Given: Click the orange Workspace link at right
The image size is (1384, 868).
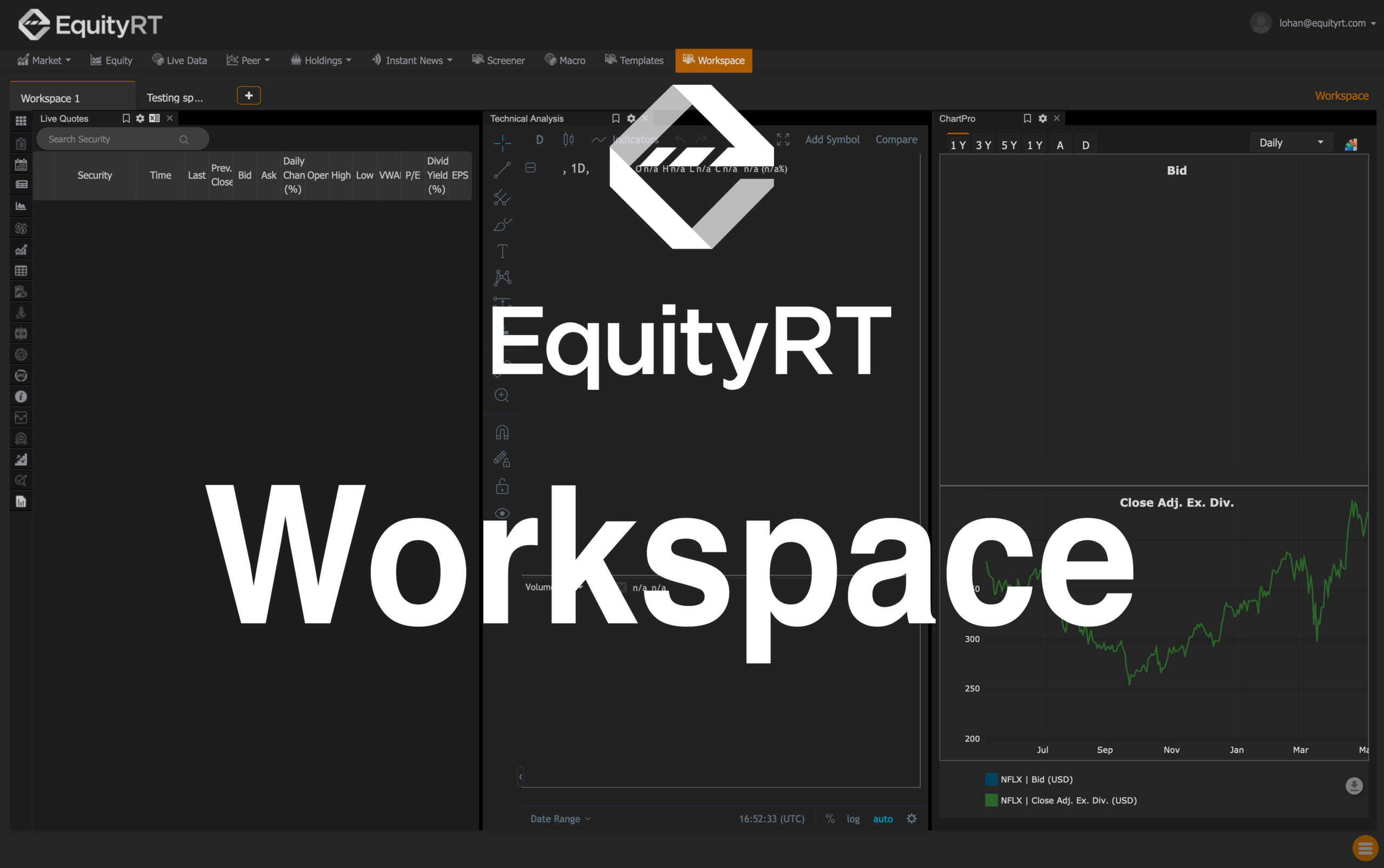Looking at the screenshot, I should (x=1341, y=95).
